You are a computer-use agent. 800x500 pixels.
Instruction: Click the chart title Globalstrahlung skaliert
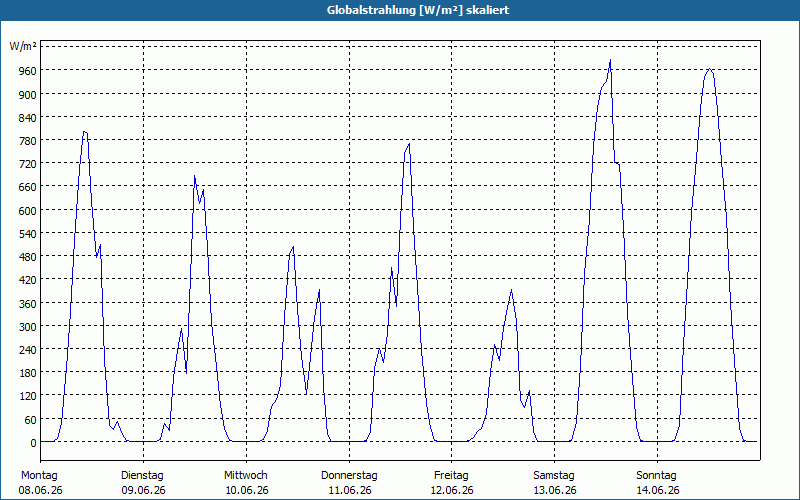point(418,10)
